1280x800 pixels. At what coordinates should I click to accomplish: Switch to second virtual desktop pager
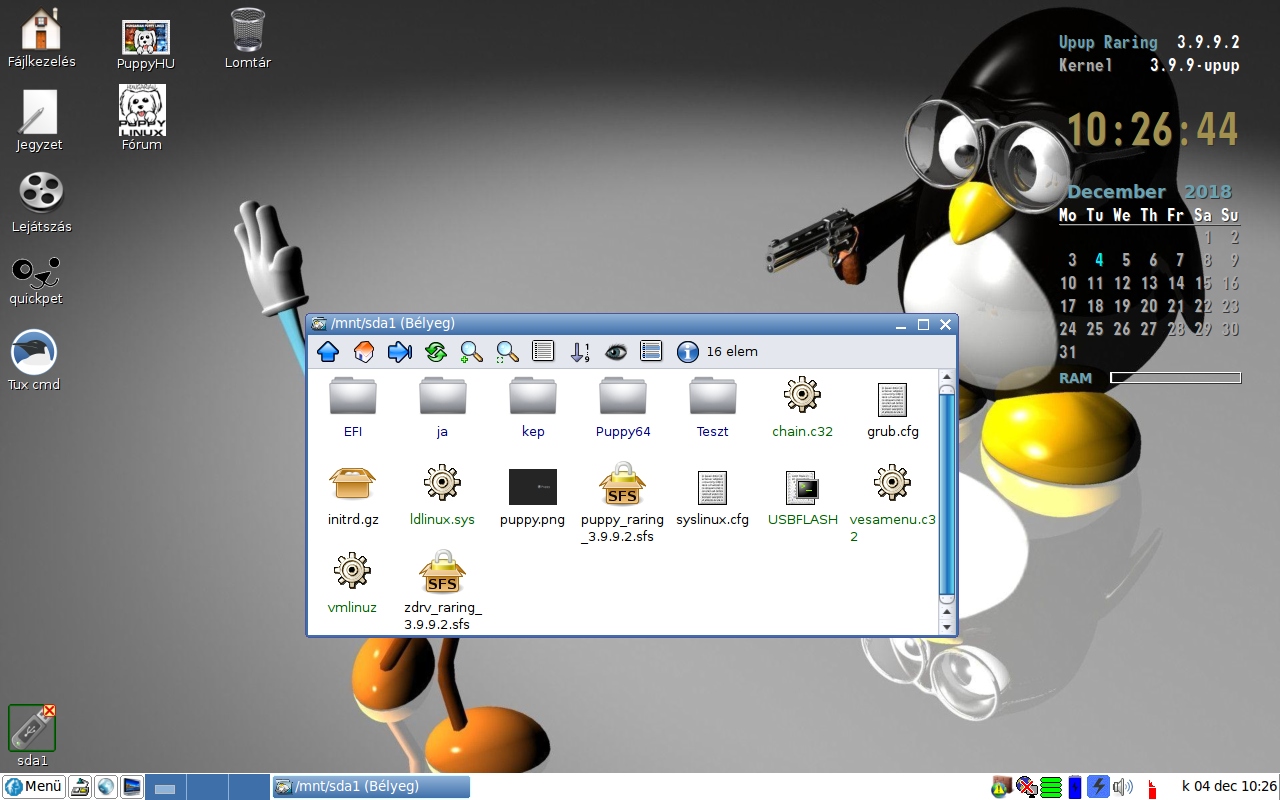(x=207, y=787)
